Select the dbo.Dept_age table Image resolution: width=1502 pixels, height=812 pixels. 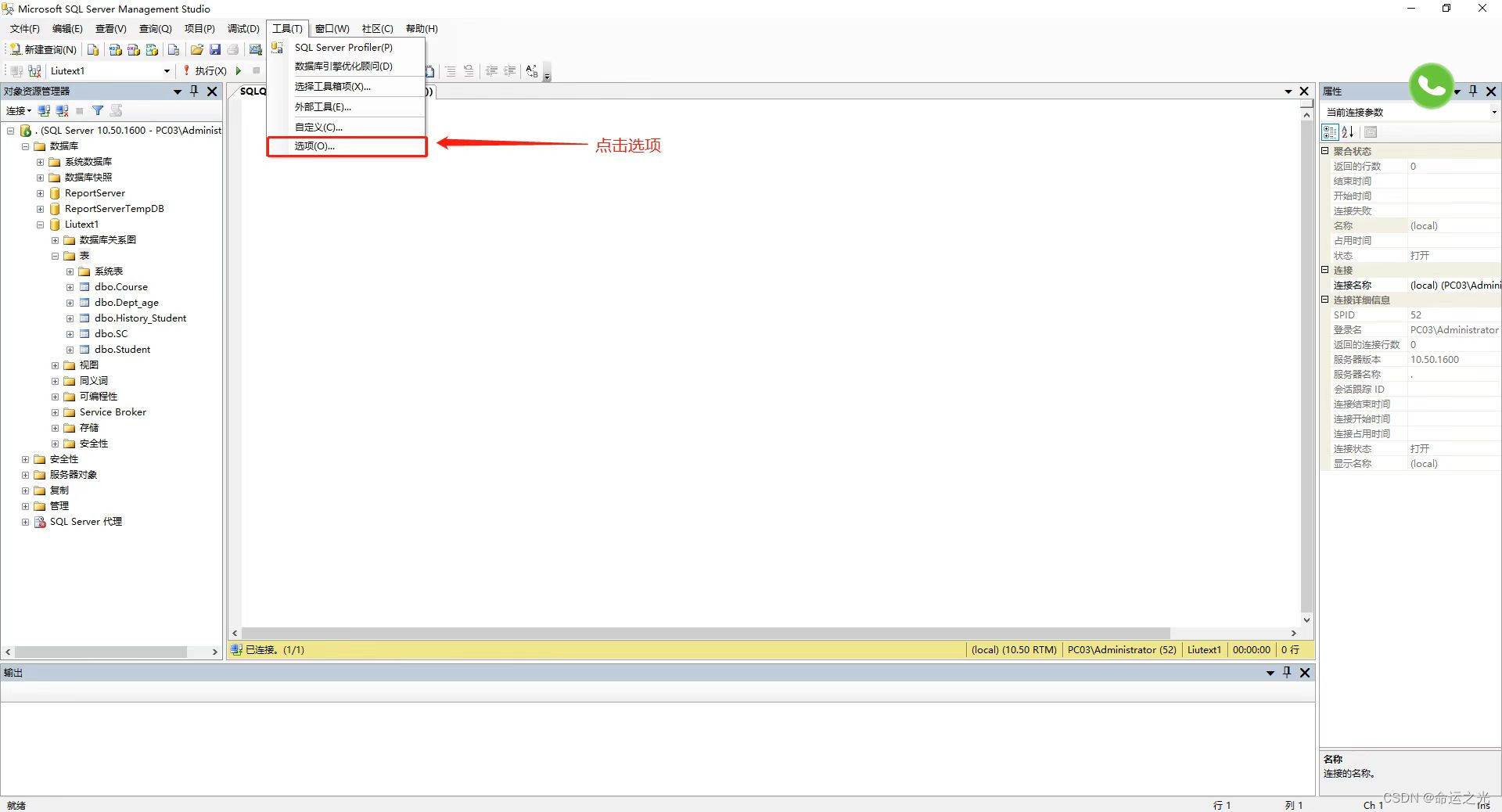pyautogui.click(x=126, y=303)
